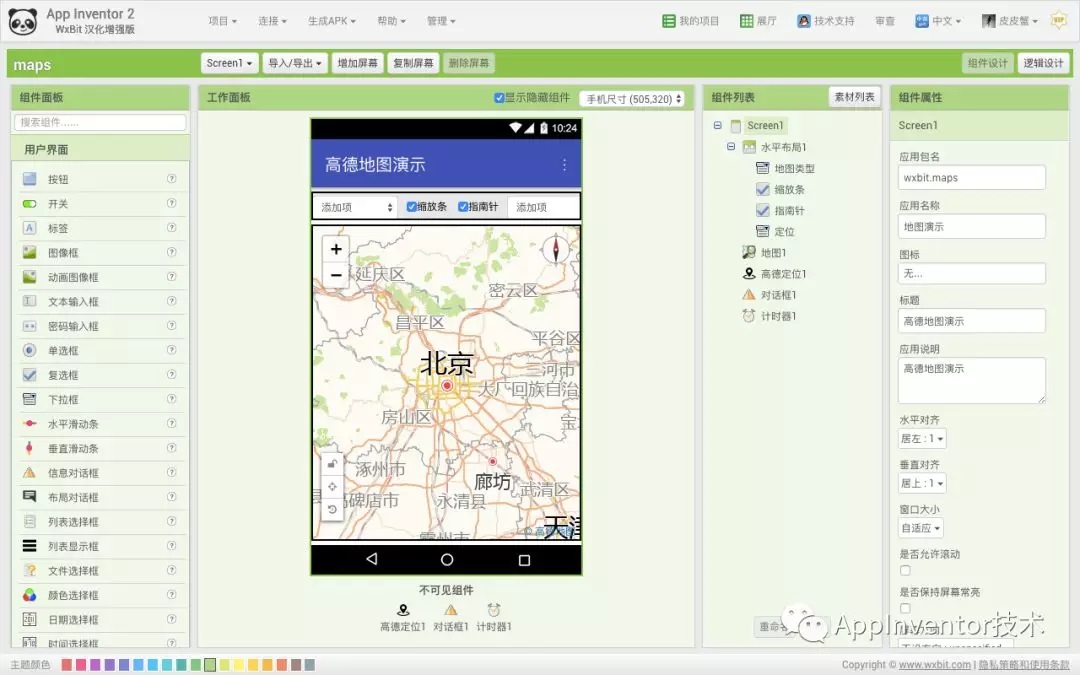The width and height of the screenshot is (1080, 675).
Task: Collapse the 水平布局1 tree node
Action: click(x=731, y=147)
